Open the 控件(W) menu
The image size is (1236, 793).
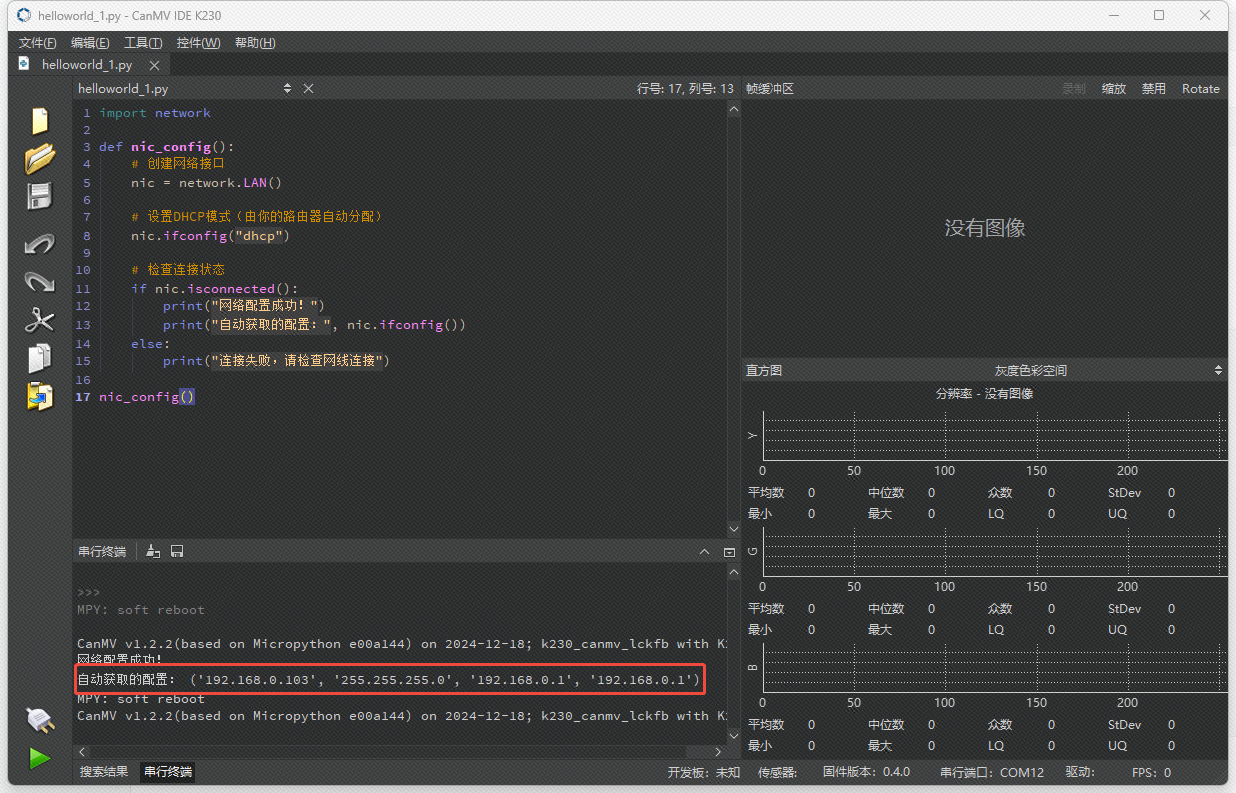198,43
